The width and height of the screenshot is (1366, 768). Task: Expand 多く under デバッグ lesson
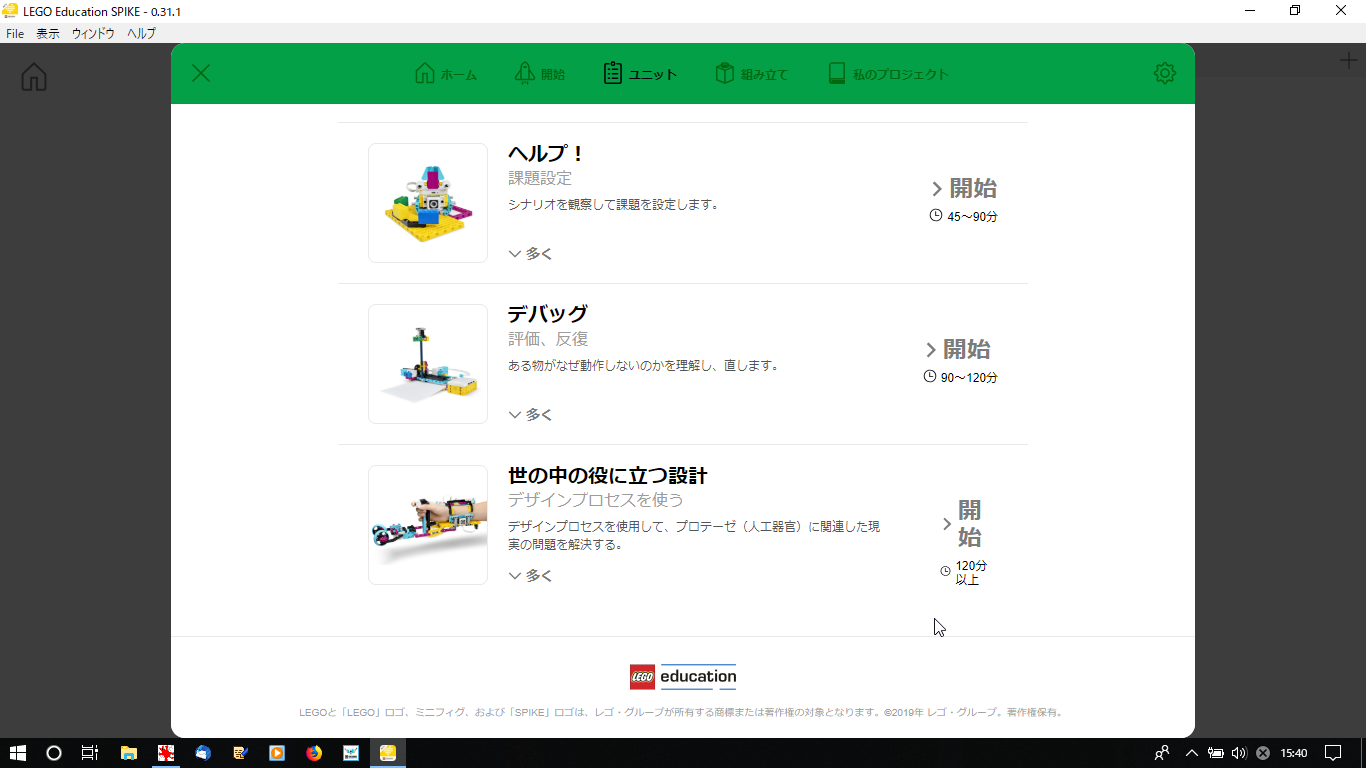[530, 415]
